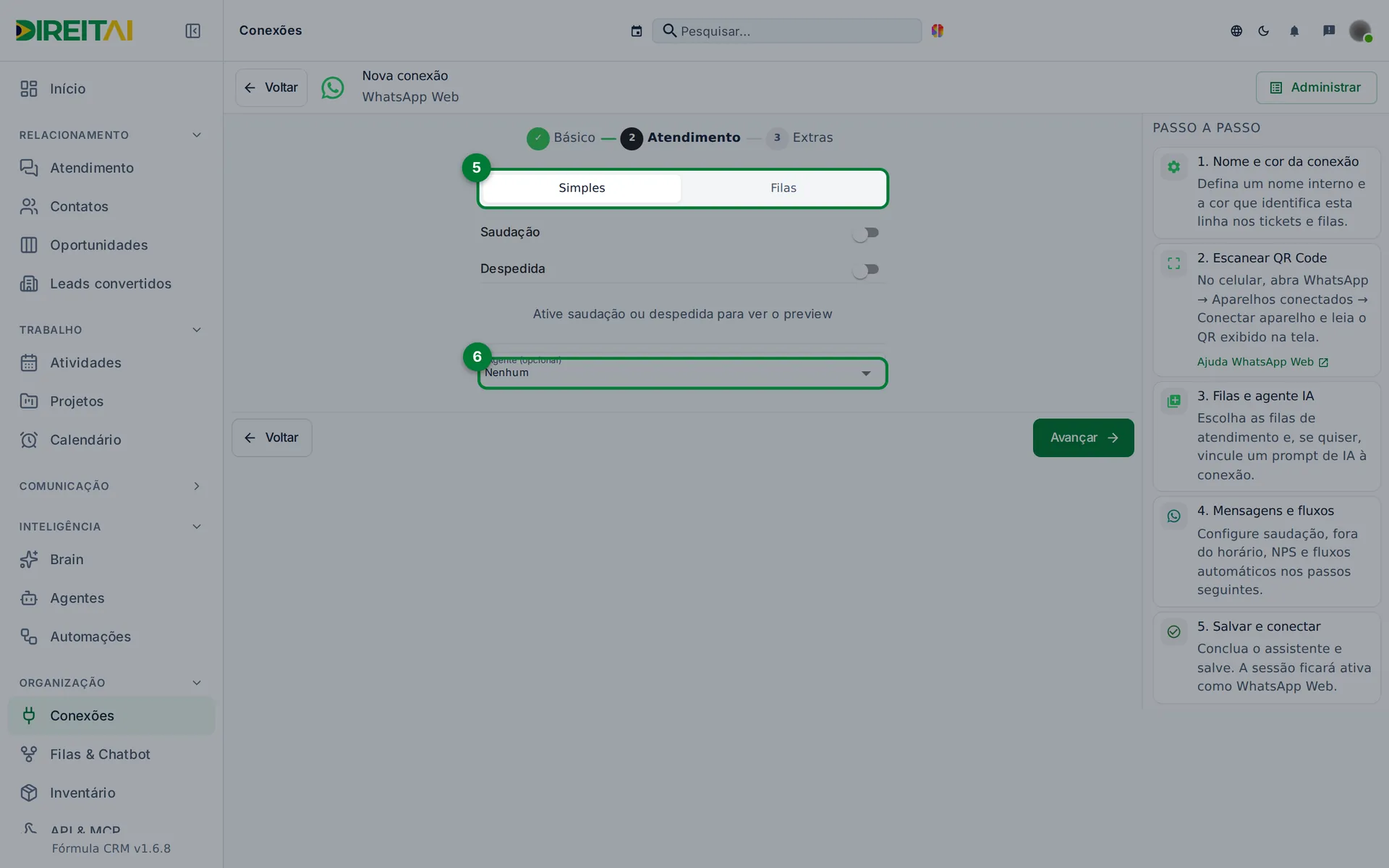This screenshot has width=1389, height=868.
Task: Open user avatar profile menu
Action: pyautogui.click(x=1360, y=31)
